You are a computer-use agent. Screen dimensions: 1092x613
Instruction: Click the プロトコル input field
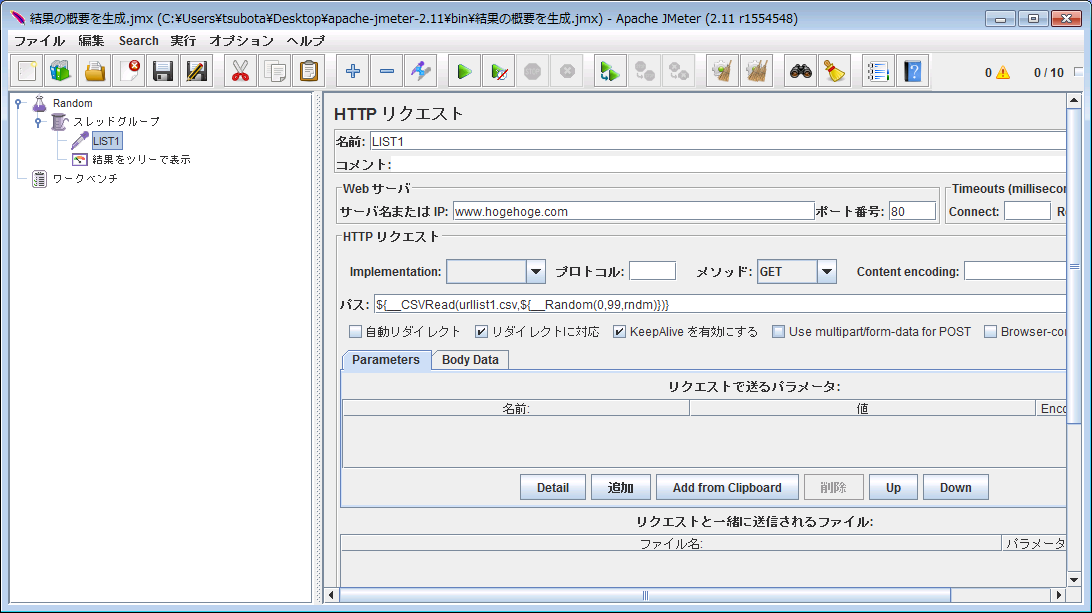click(653, 271)
